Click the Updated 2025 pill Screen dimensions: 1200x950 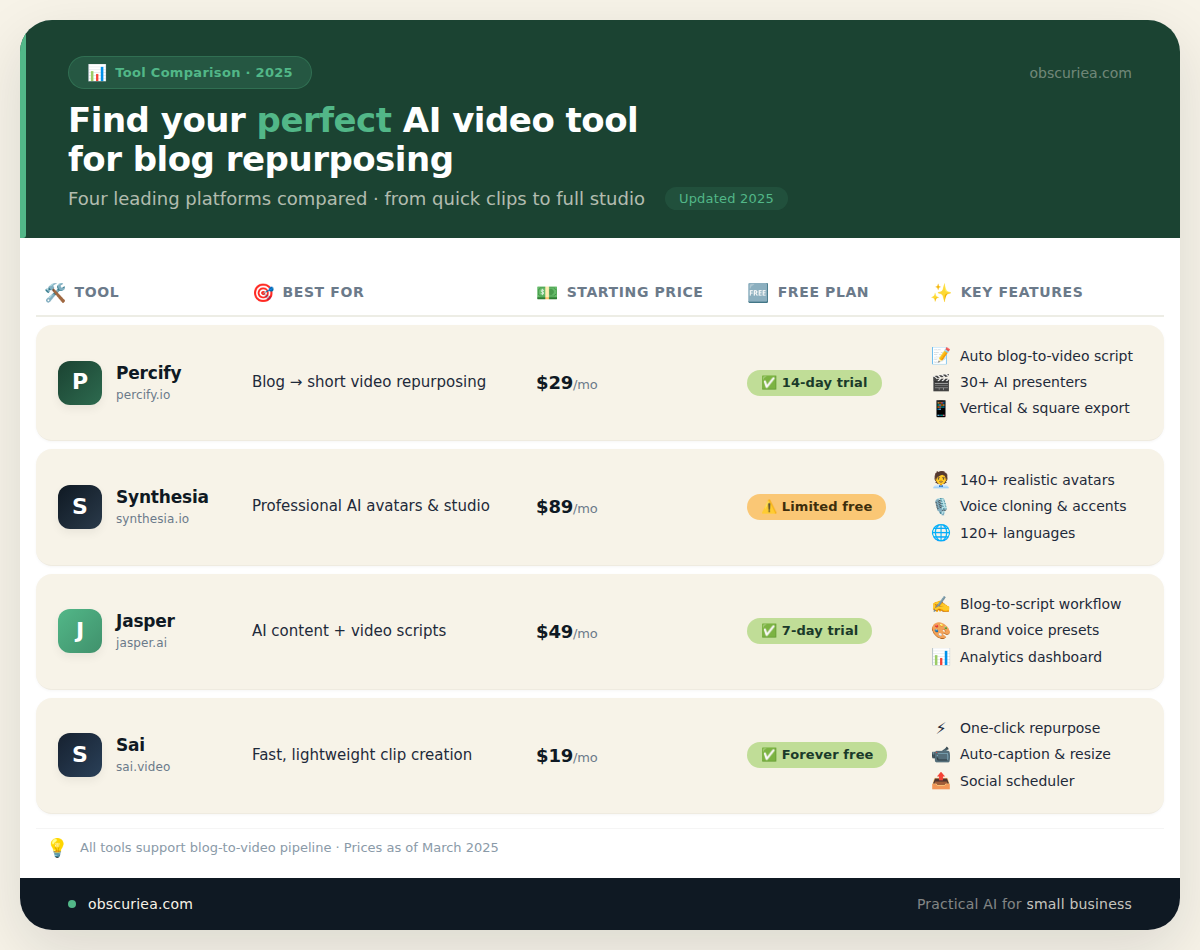(726, 199)
